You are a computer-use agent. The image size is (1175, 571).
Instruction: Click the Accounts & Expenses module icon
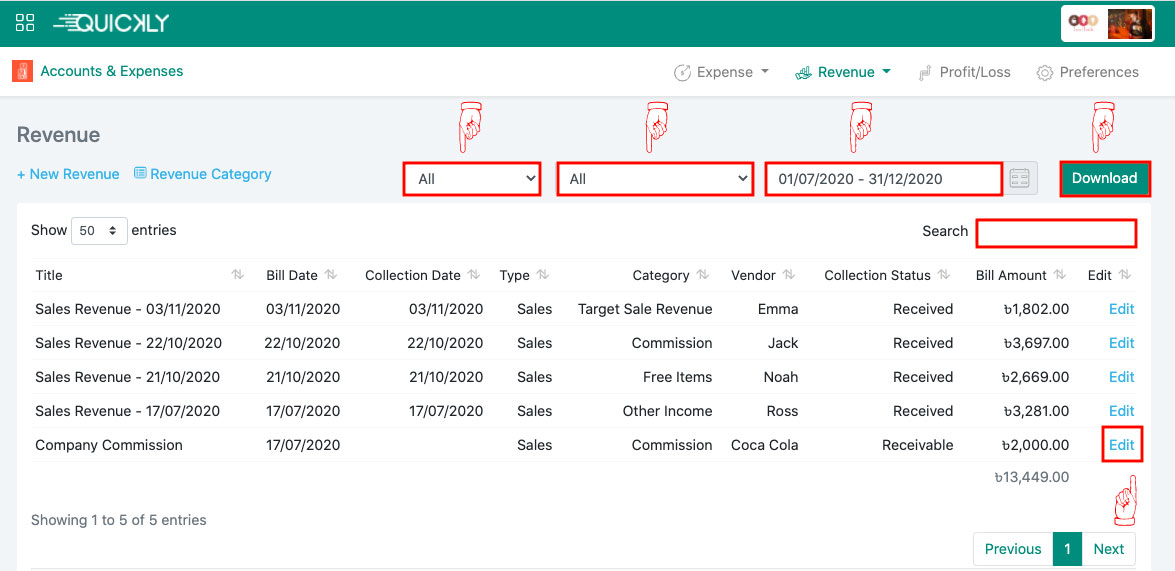22,72
